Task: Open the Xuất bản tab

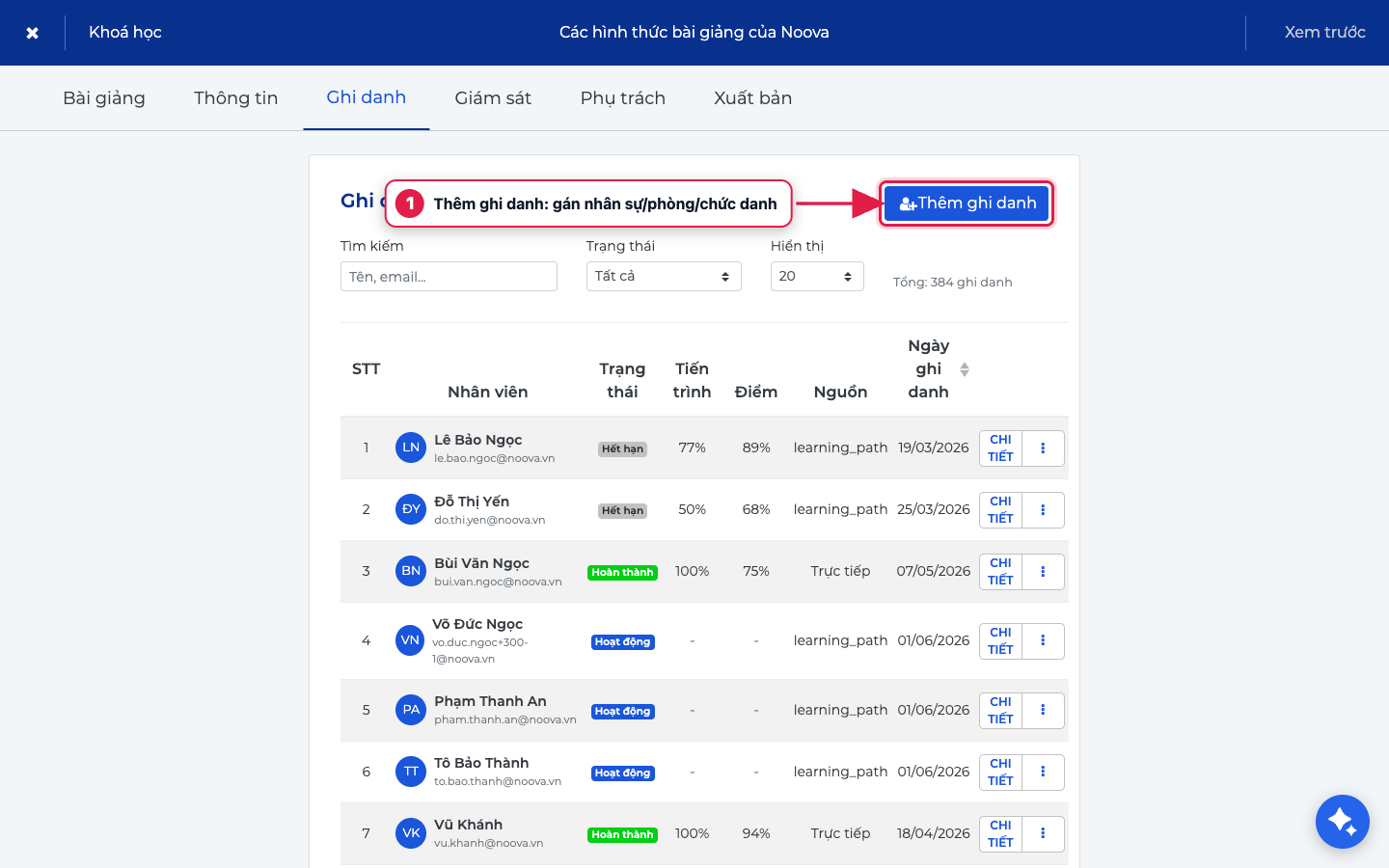Action: (752, 97)
